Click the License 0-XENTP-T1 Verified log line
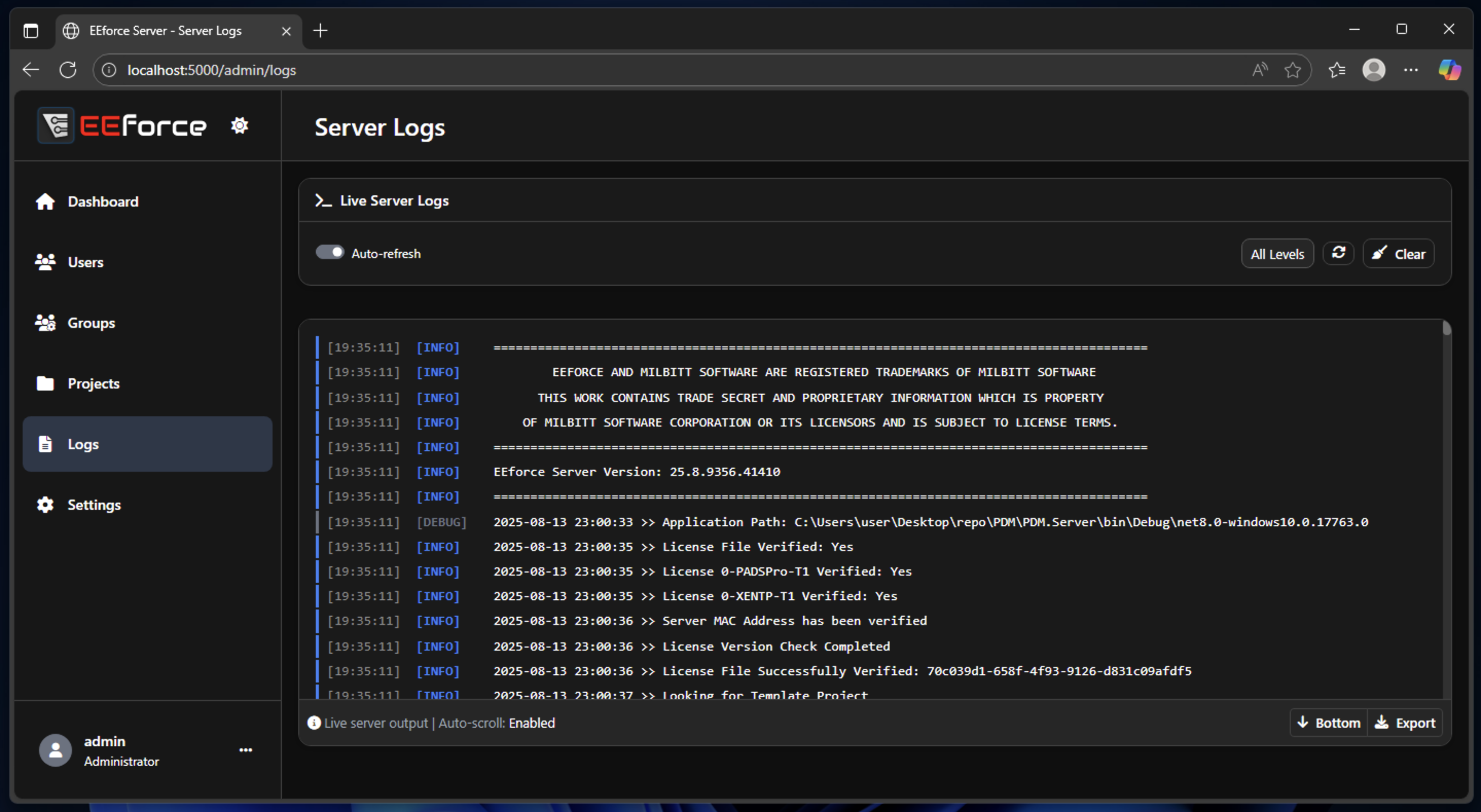The height and width of the screenshot is (812, 1481). click(x=695, y=596)
